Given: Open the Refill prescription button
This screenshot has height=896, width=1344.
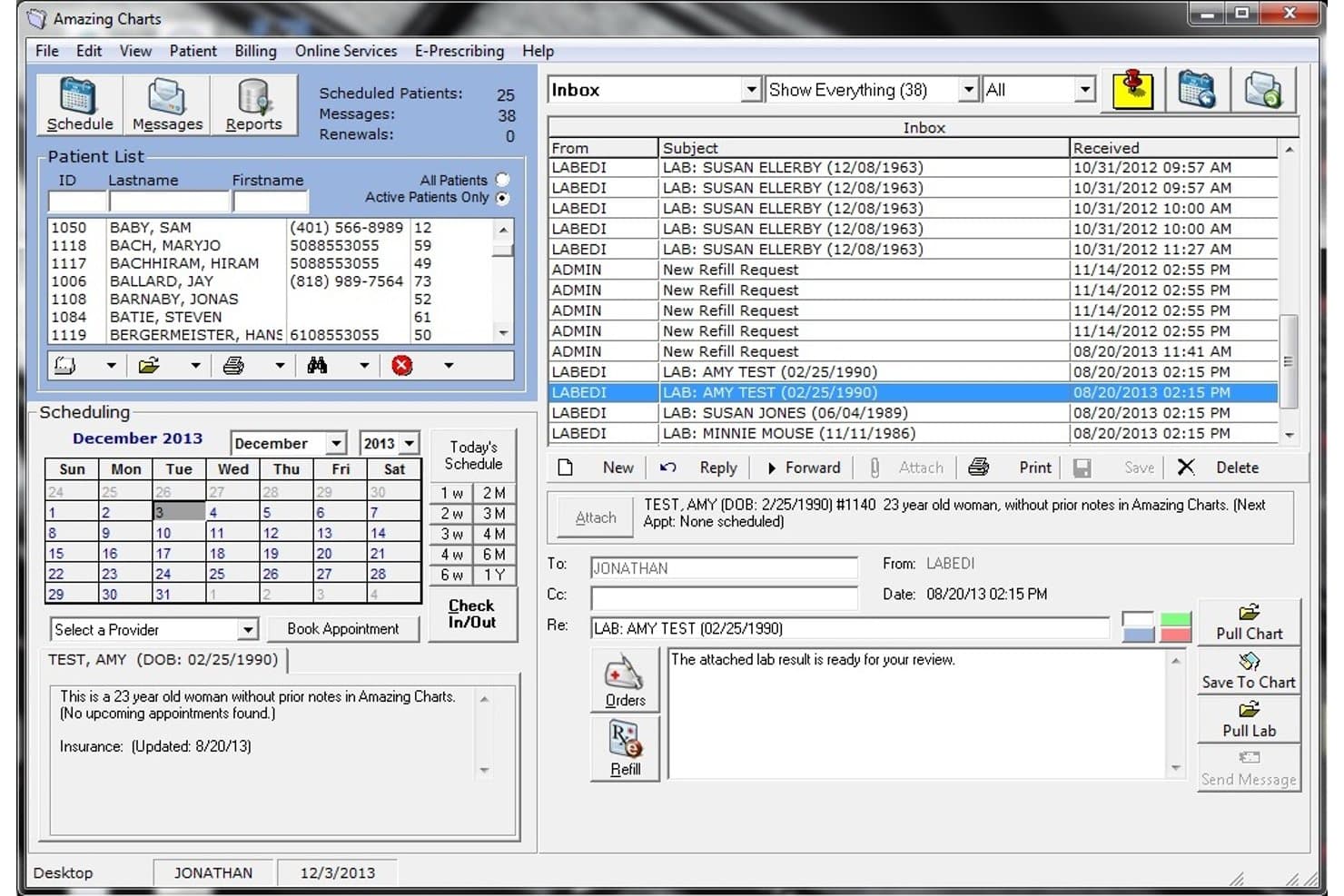Looking at the screenshot, I should 625,749.
